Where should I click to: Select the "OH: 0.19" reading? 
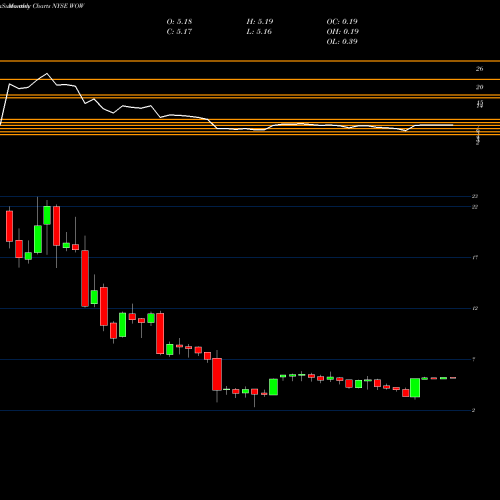343,31
